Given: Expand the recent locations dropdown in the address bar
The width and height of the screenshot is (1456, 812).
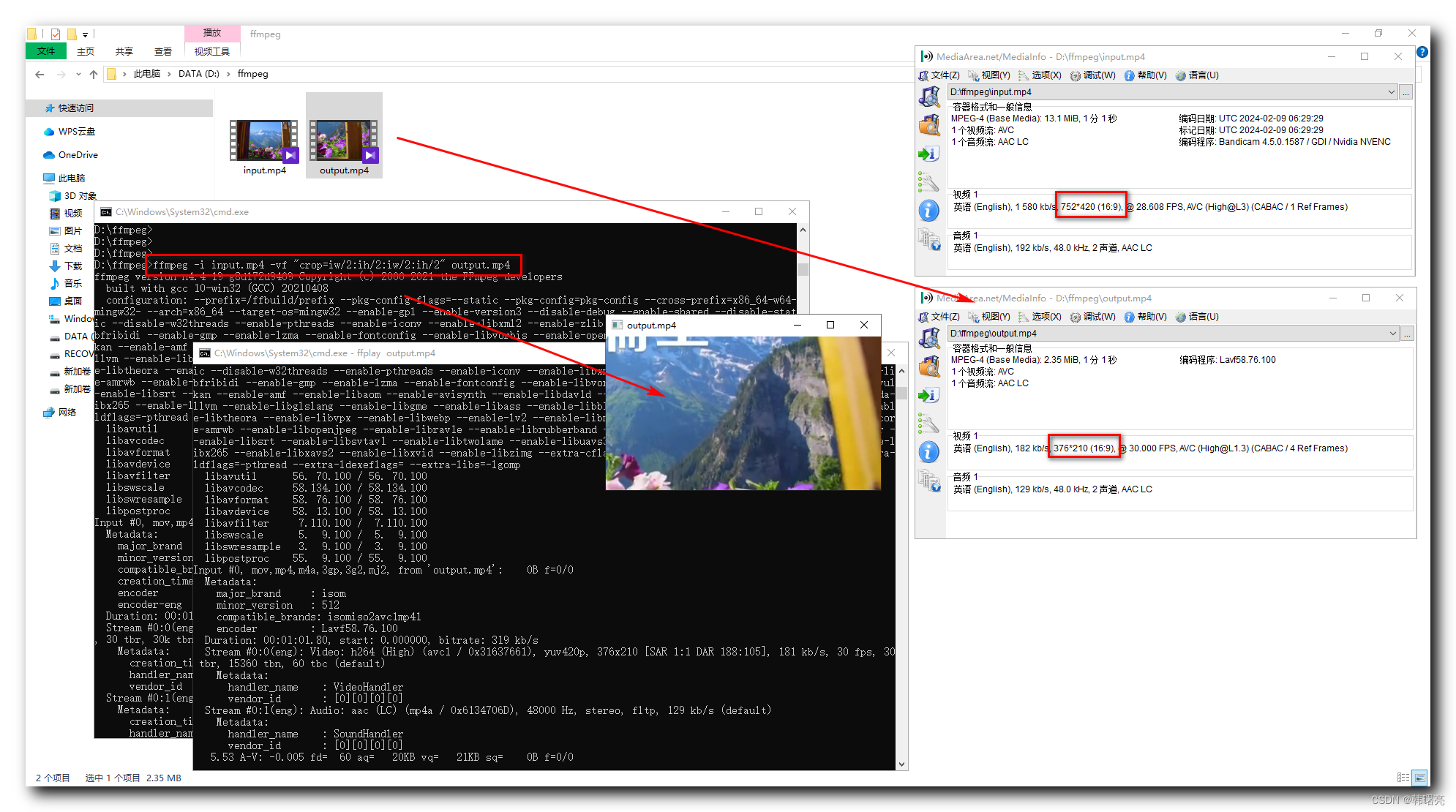Looking at the screenshot, I should 79,74.
